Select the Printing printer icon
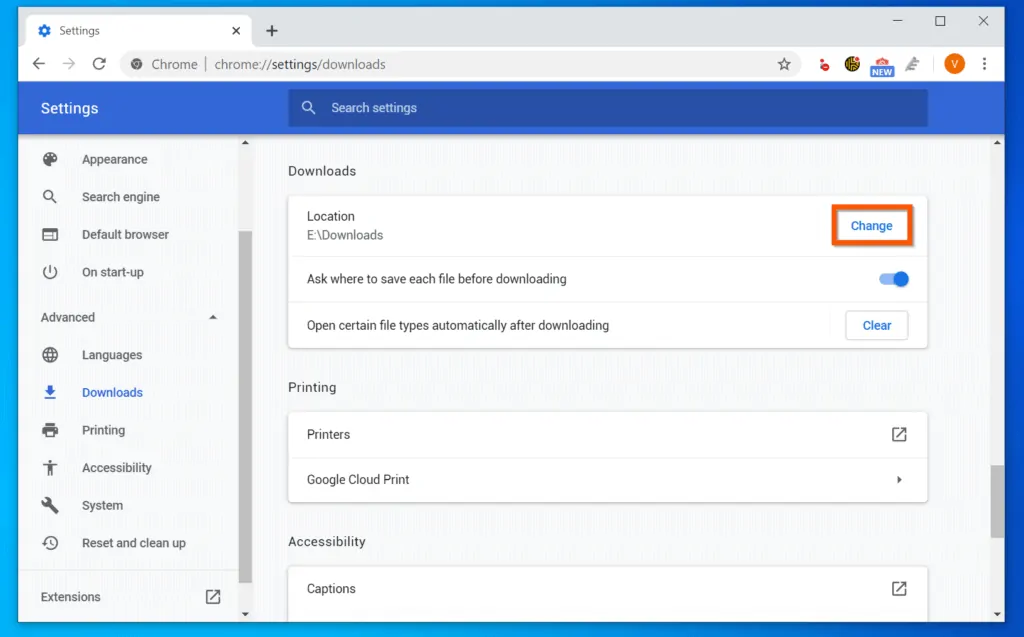Image resolution: width=1024 pixels, height=637 pixels. [x=49, y=430]
